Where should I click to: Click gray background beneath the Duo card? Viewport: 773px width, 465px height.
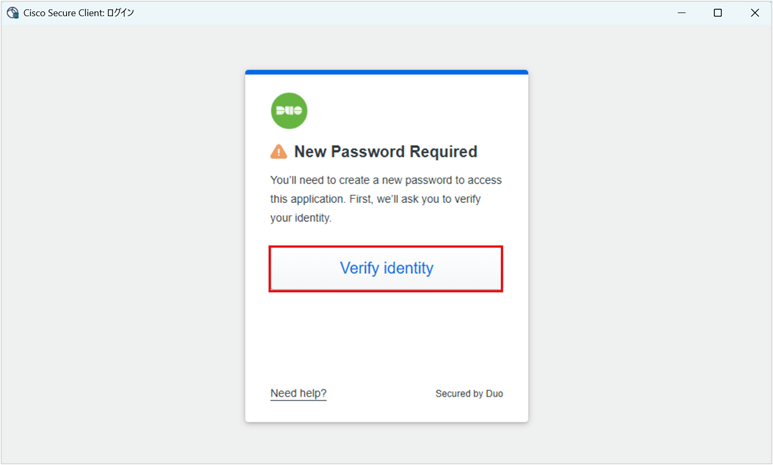tap(386, 443)
